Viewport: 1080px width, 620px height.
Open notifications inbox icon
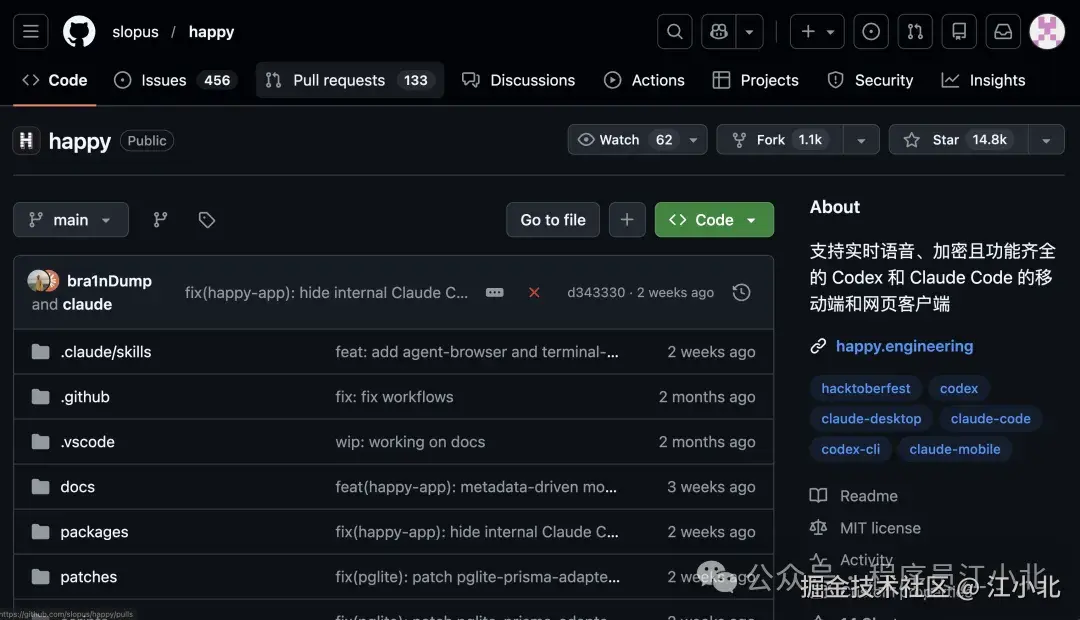(x=1003, y=32)
